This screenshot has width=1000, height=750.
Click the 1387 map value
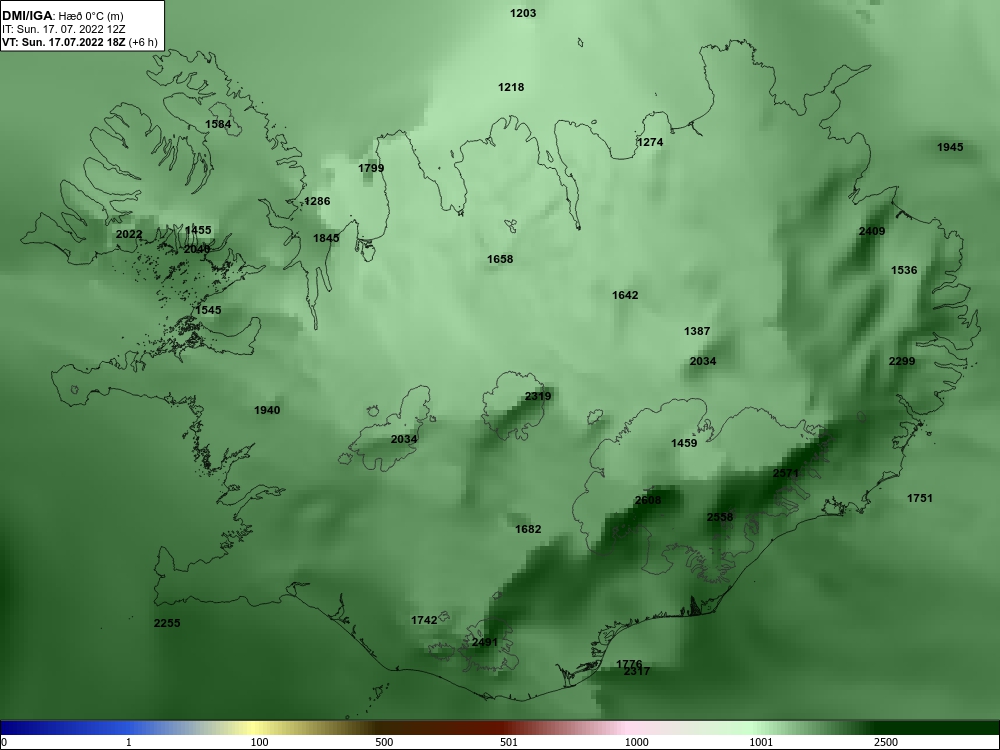pos(696,332)
